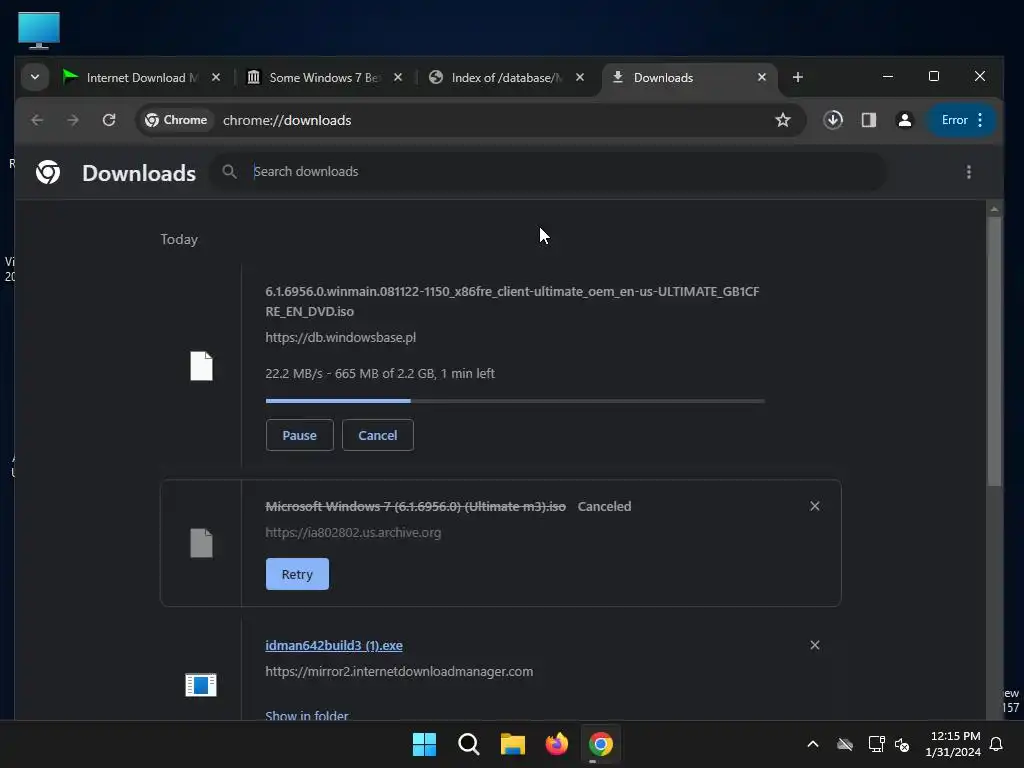Pause the Windows 7 ISO download
Screen dimensions: 1024x768
pos(299,436)
